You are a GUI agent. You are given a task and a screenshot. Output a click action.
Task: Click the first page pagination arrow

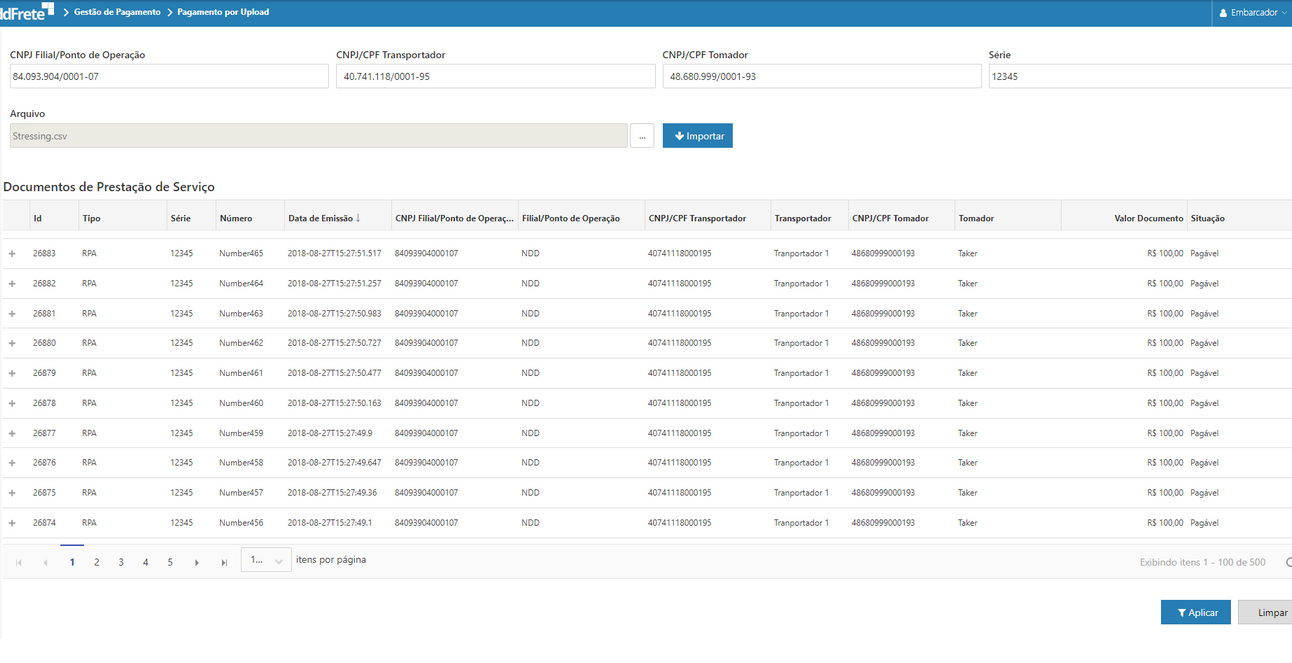coord(19,563)
